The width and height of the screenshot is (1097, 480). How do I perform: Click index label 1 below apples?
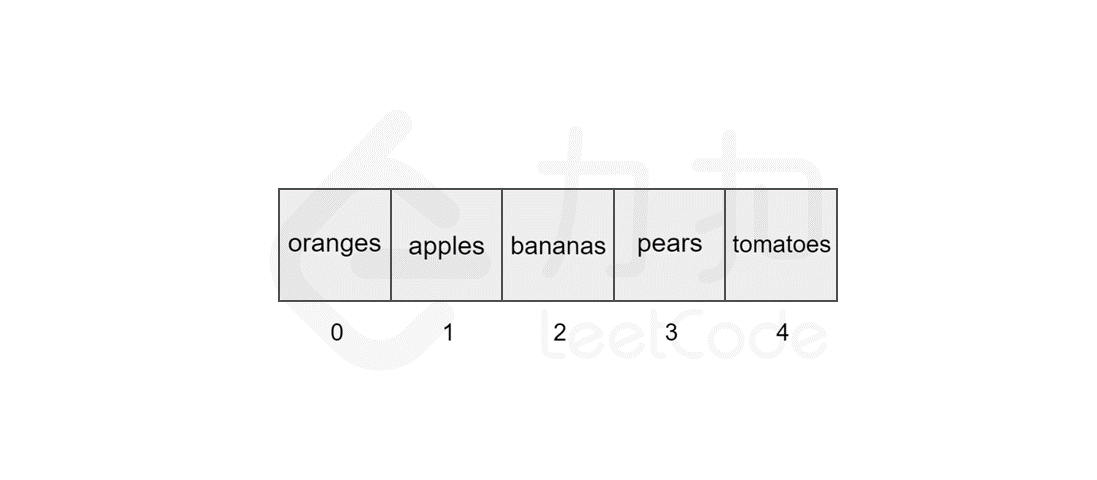448,333
